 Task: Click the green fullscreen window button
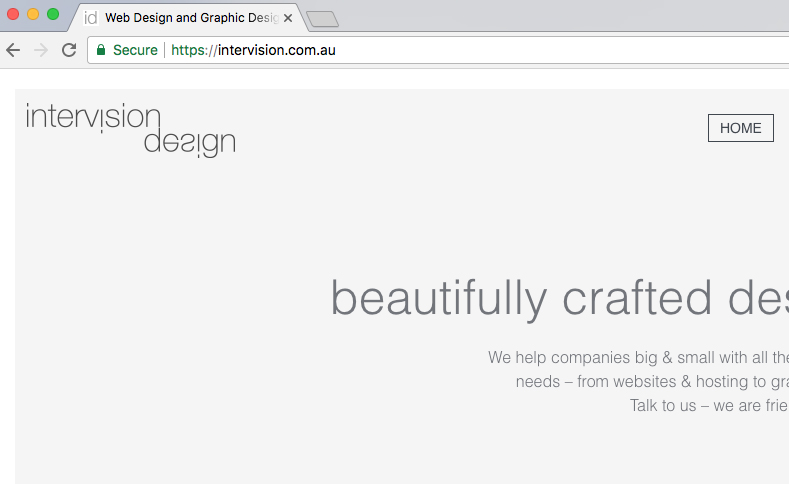pos(53,14)
